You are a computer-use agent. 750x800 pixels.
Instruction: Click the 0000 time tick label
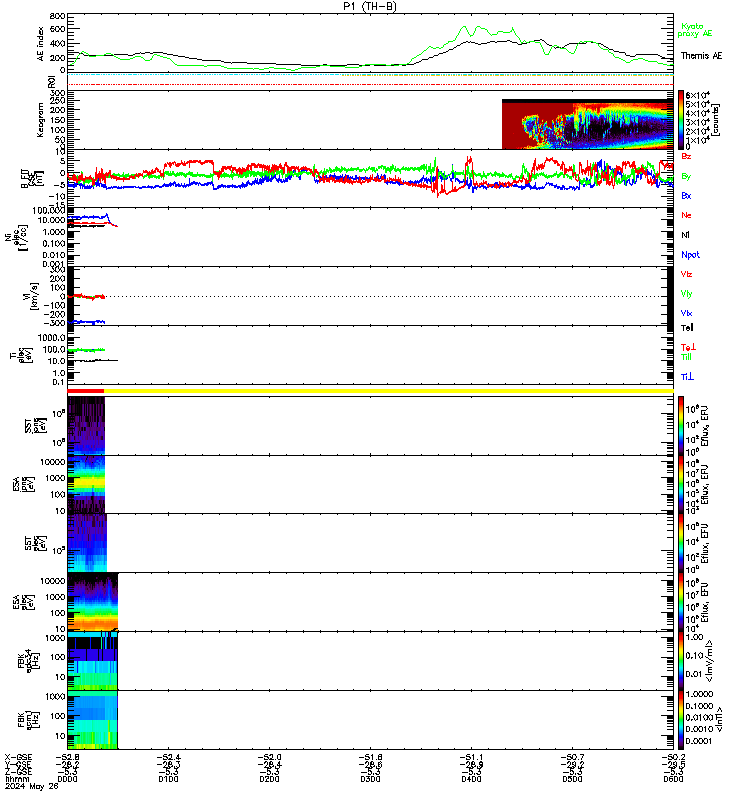[x=67, y=780]
